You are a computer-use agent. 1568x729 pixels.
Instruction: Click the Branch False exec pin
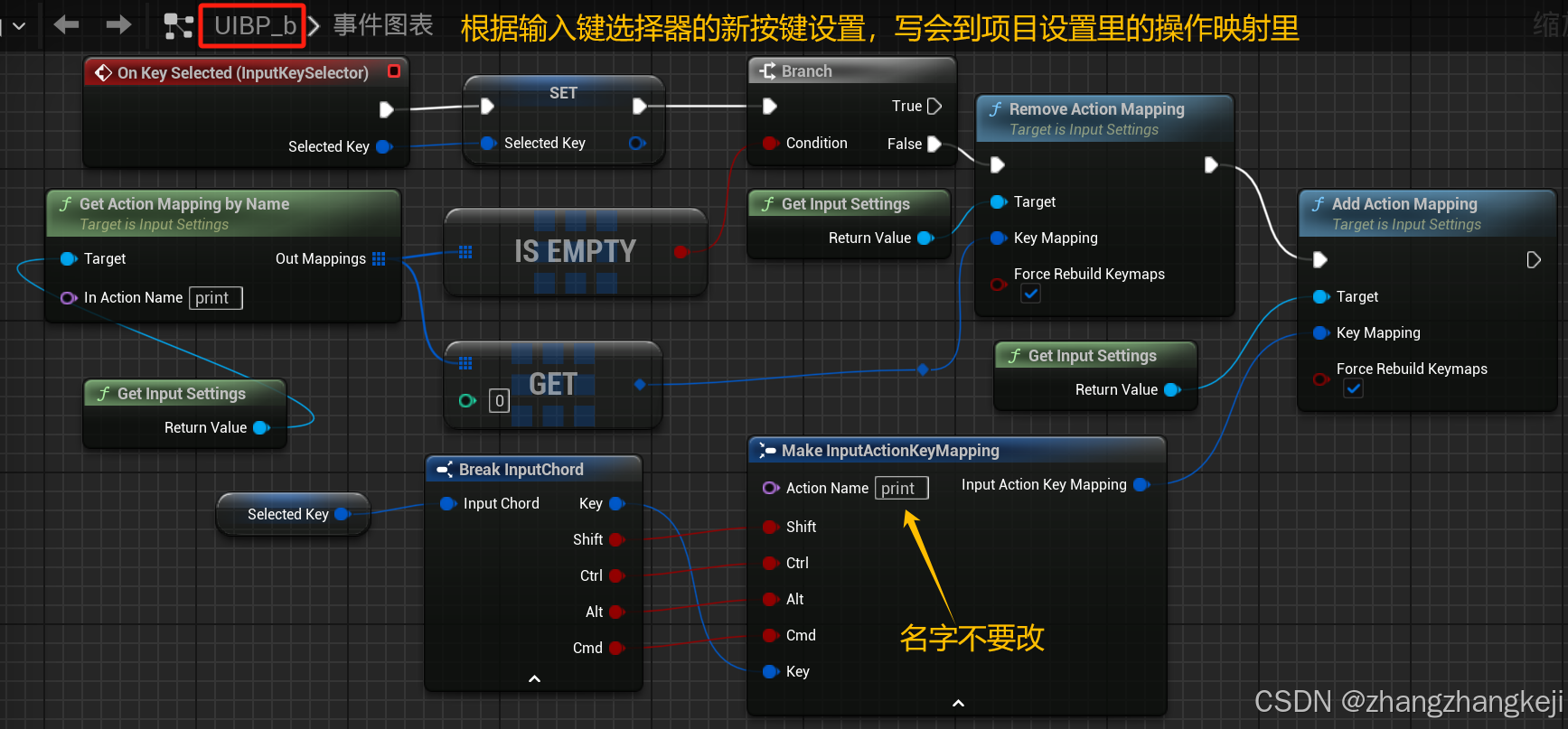click(934, 144)
